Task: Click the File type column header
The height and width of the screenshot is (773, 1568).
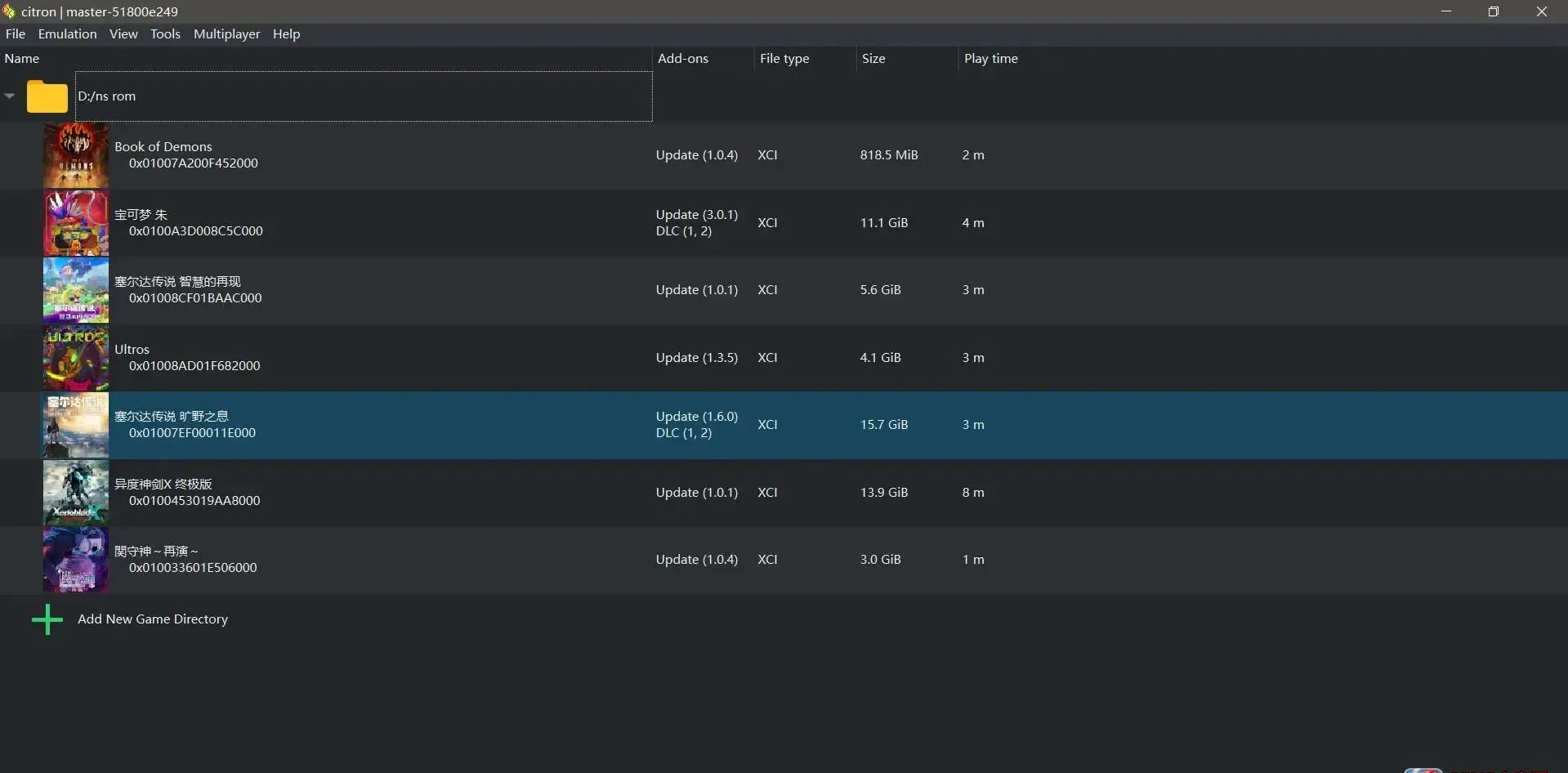Action: (784, 59)
